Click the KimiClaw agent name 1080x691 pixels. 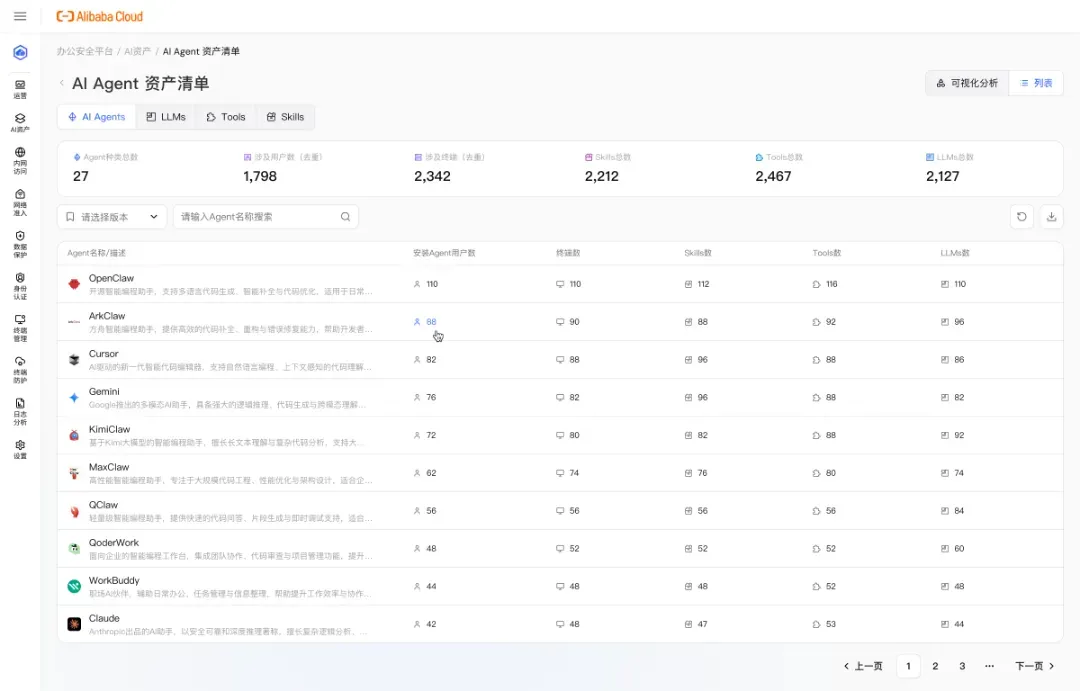coord(110,429)
